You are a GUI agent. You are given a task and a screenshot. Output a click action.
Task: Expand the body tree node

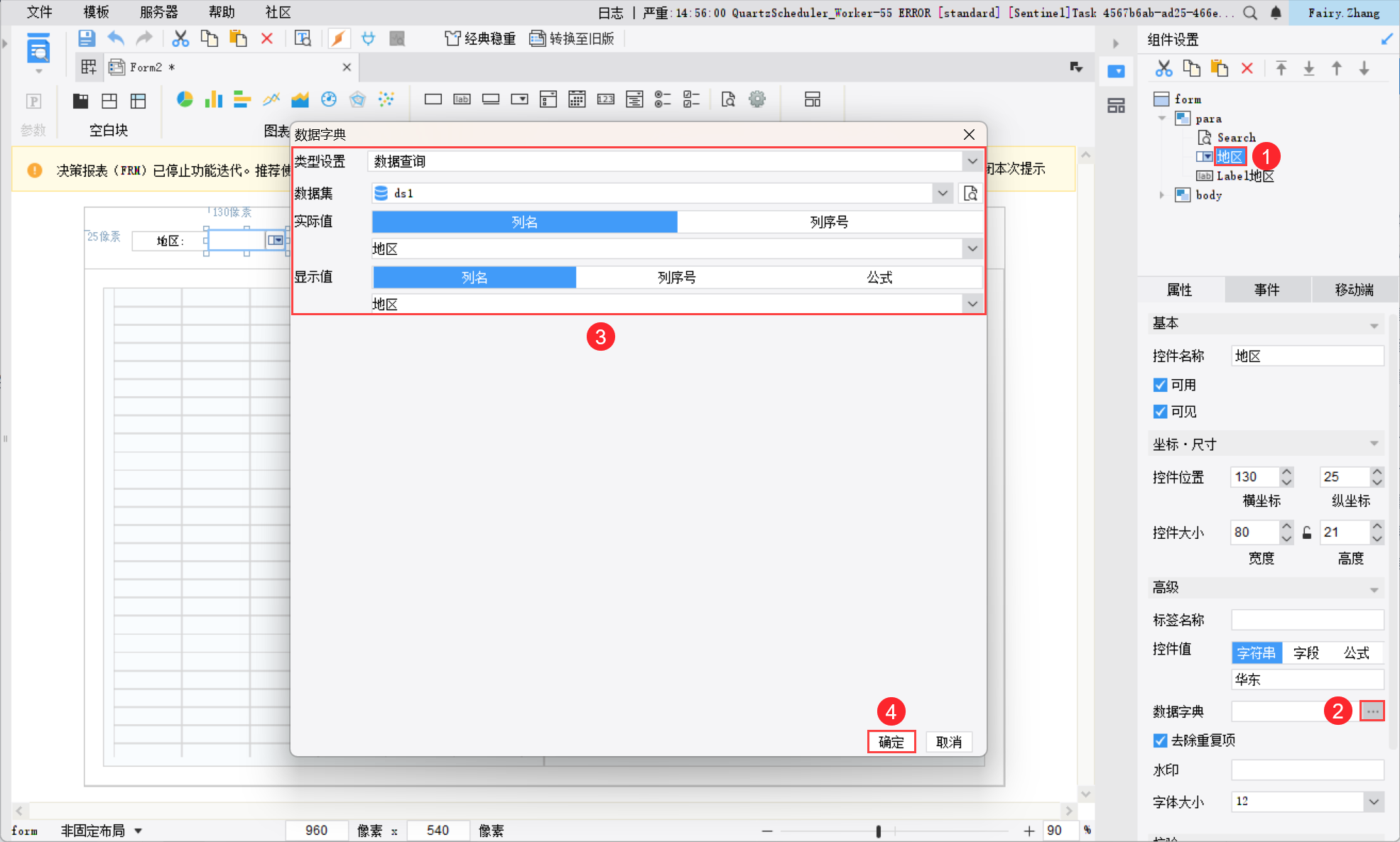coord(1162,195)
